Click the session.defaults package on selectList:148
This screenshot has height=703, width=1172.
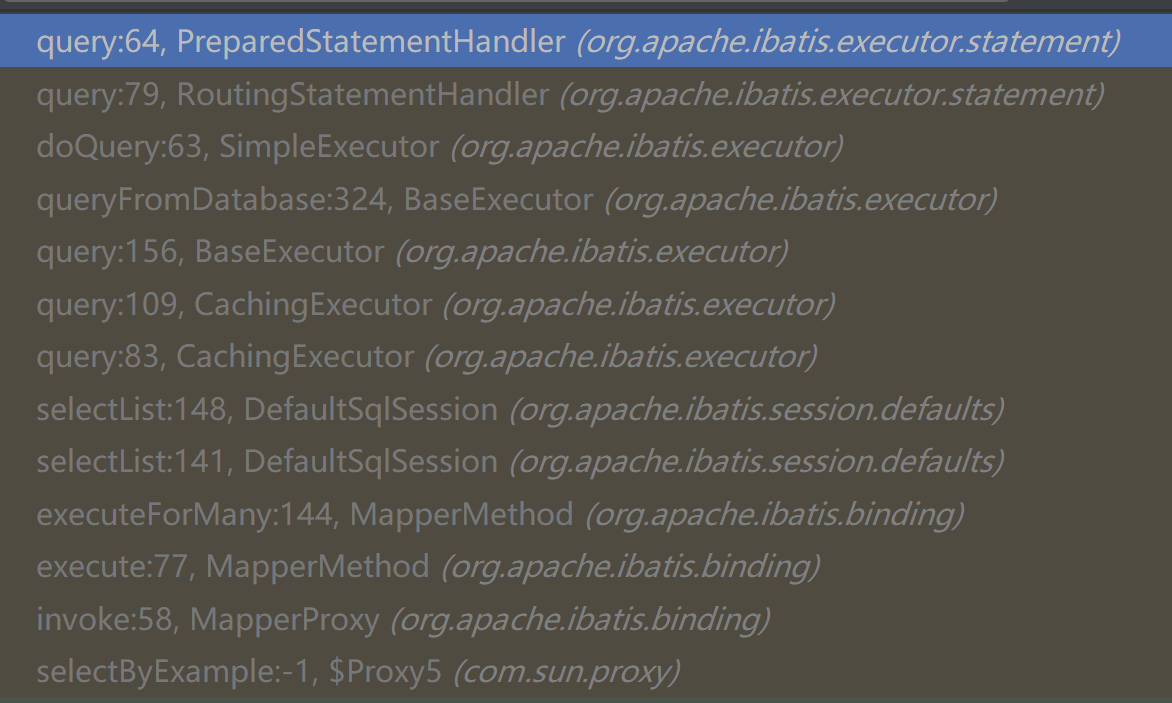pos(756,409)
